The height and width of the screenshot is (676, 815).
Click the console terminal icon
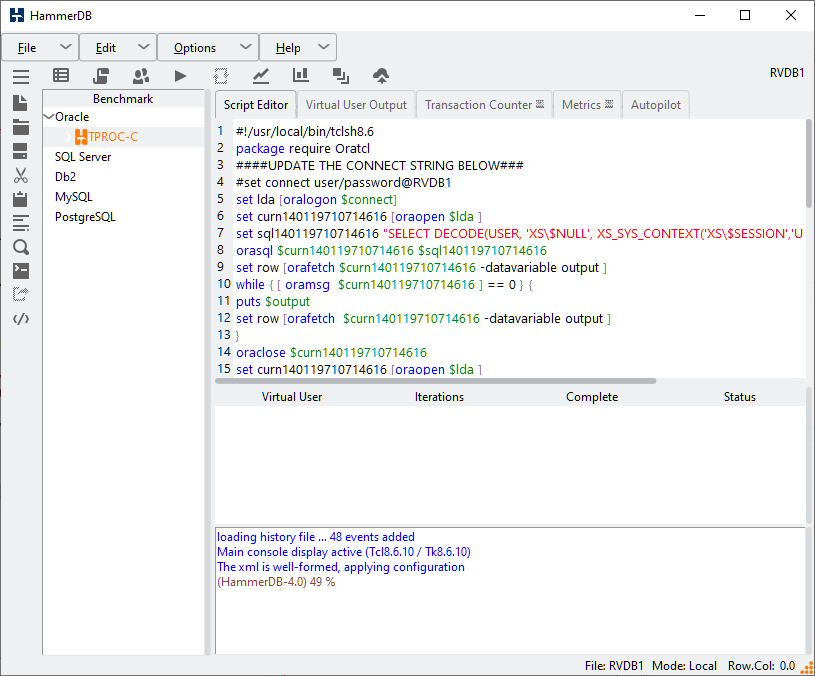[x=21, y=271]
